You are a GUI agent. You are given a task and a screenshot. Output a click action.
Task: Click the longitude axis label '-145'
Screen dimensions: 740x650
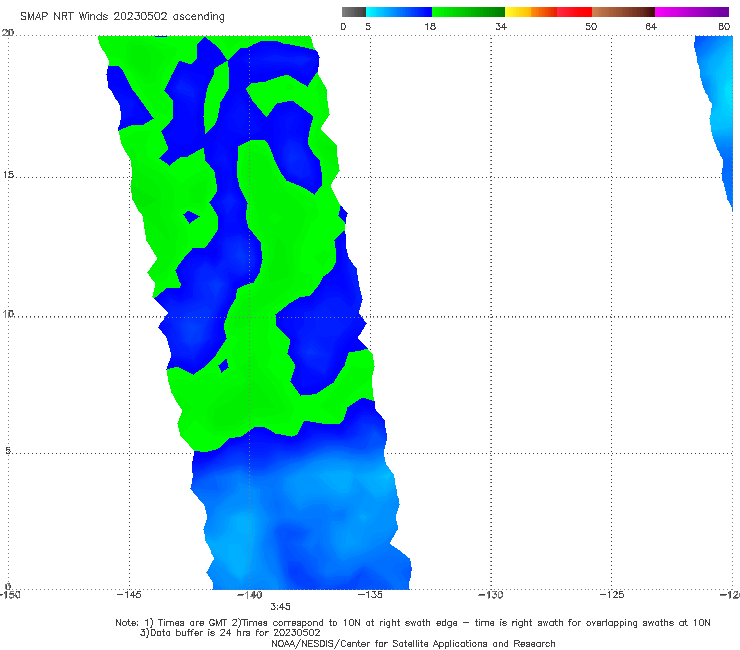coord(129,595)
